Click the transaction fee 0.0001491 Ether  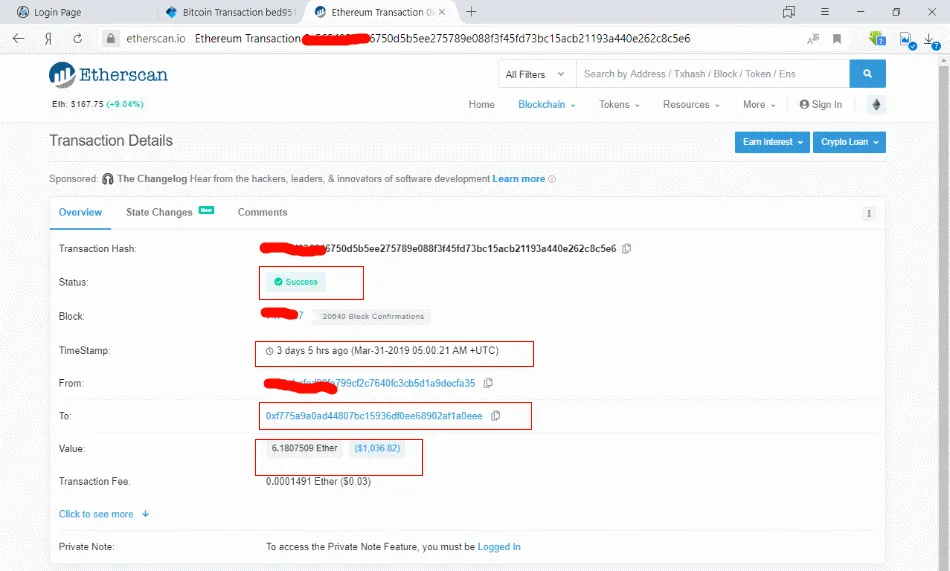pyautogui.click(x=318, y=481)
